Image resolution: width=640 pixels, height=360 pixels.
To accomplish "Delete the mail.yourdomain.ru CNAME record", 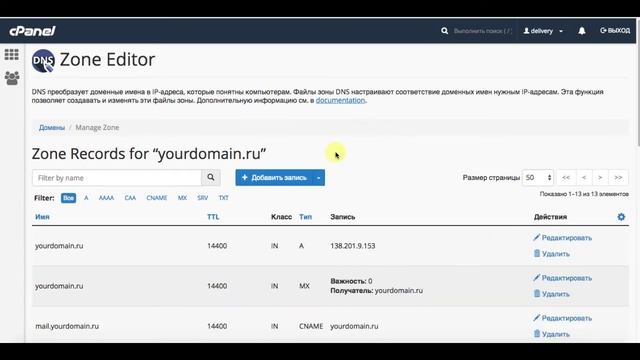I will 551,334.
